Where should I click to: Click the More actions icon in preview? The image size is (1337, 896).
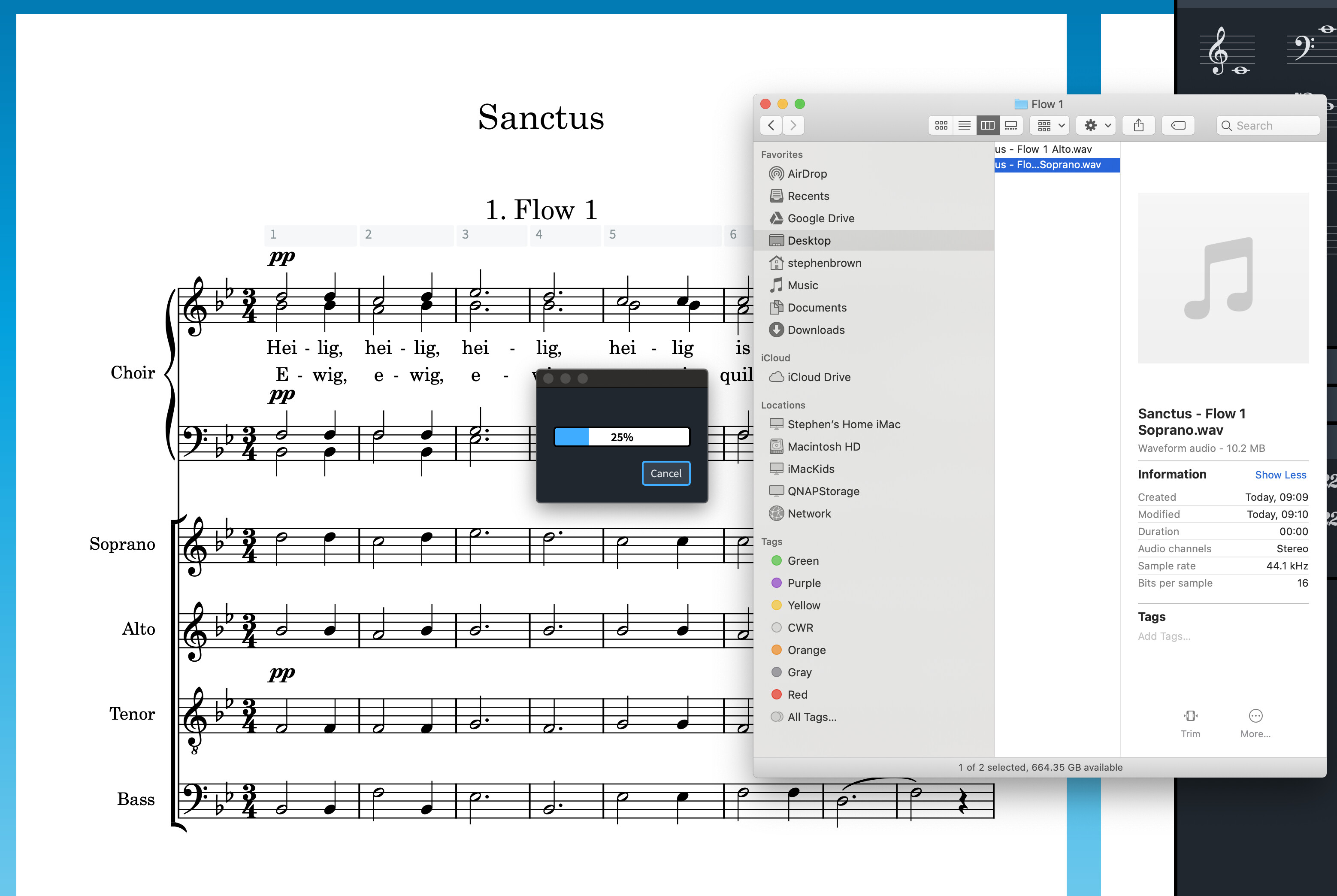pyautogui.click(x=1255, y=716)
